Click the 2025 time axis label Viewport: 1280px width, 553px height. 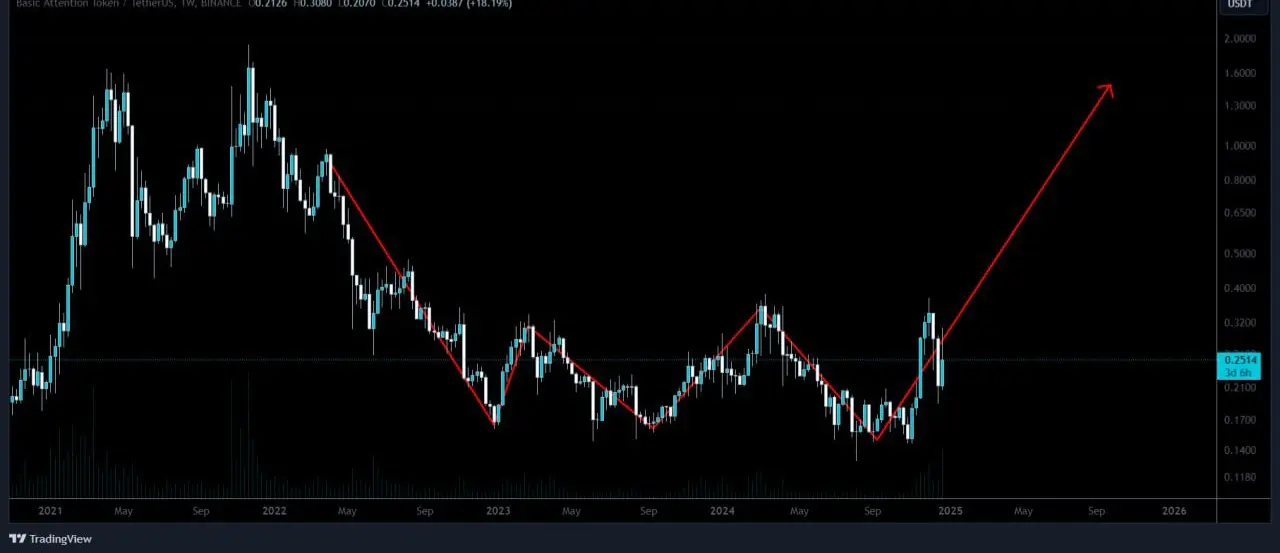coord(950,511)
